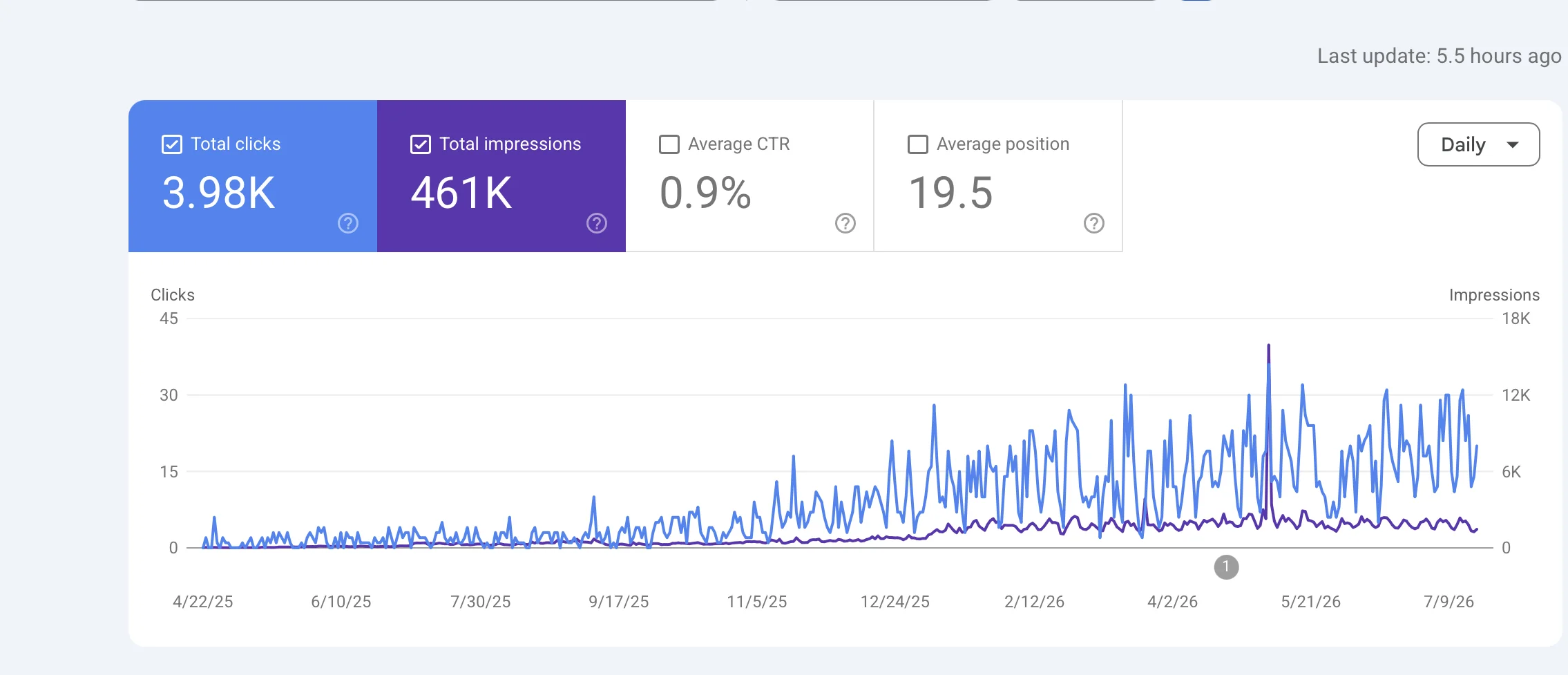Click the annotation marker labeled 1
This screenshot has width=1568, height=675.
1226,567
